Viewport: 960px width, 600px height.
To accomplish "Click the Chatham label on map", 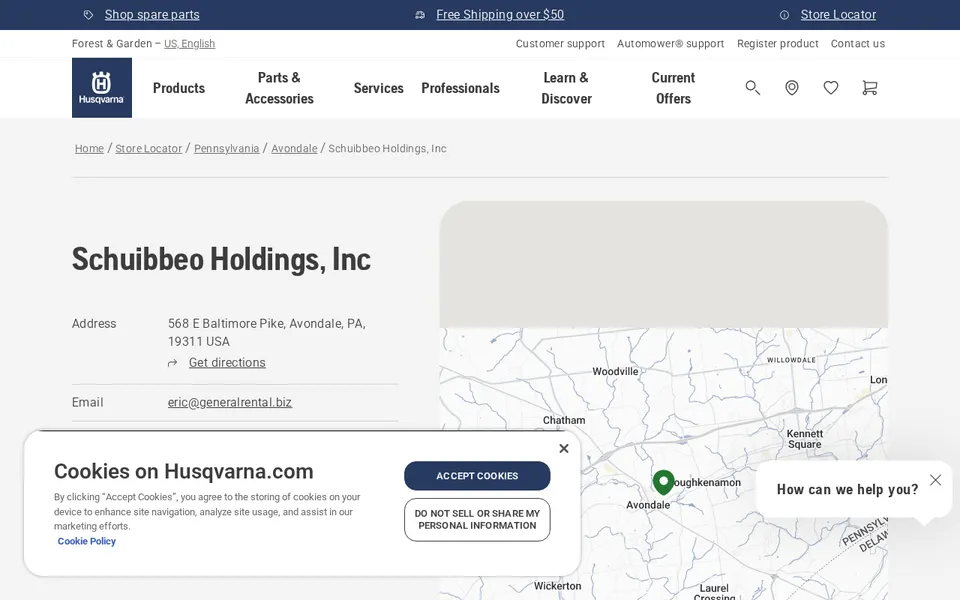I will click(564, 420).
